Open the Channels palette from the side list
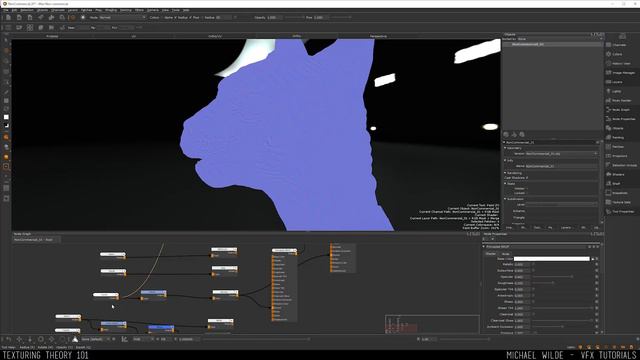Image resolution: width=640 pixels, height=360 pixels. tap(619, 45)
